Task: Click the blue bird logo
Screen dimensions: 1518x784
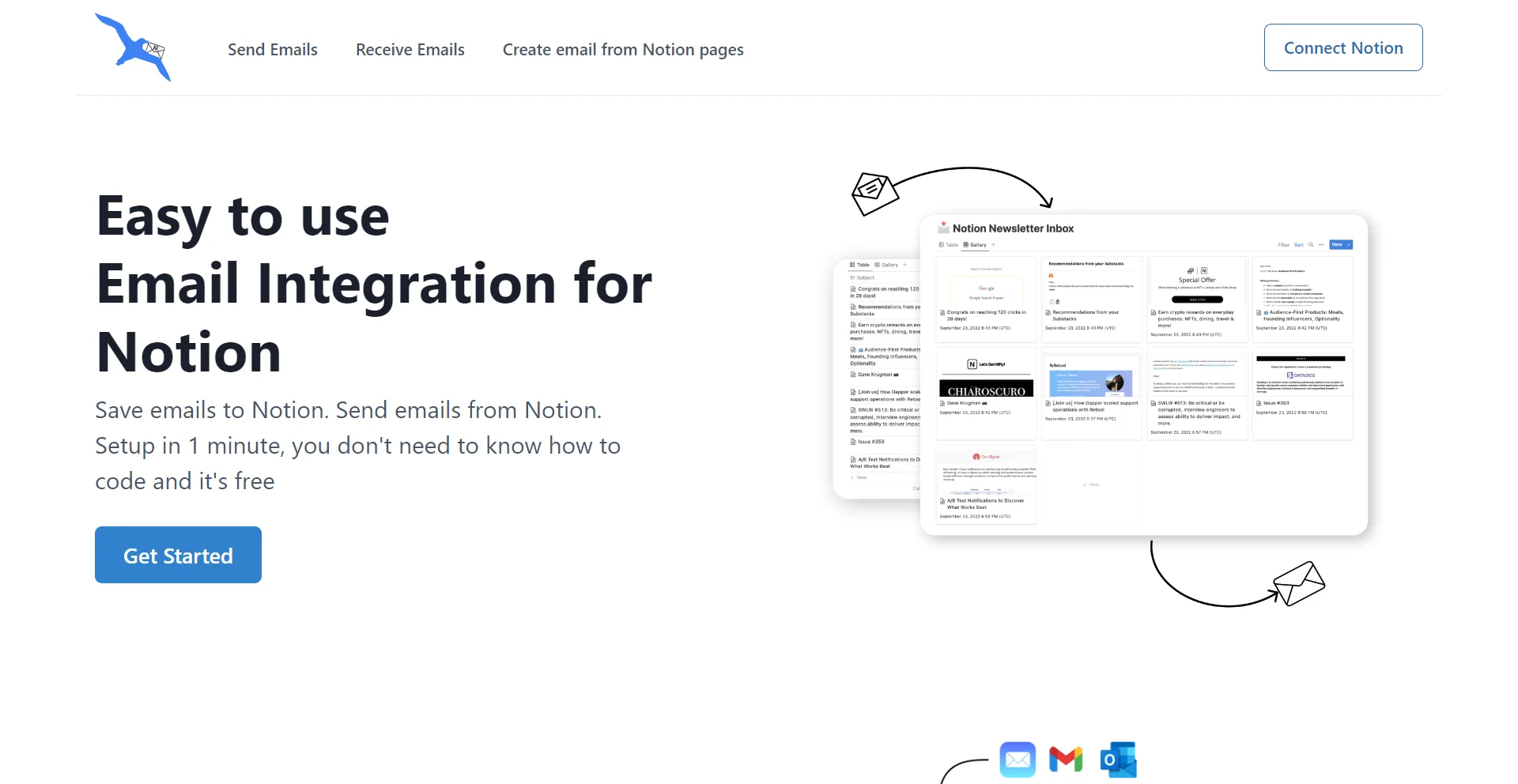Action: pyautogui.click(x=133, y=47)
